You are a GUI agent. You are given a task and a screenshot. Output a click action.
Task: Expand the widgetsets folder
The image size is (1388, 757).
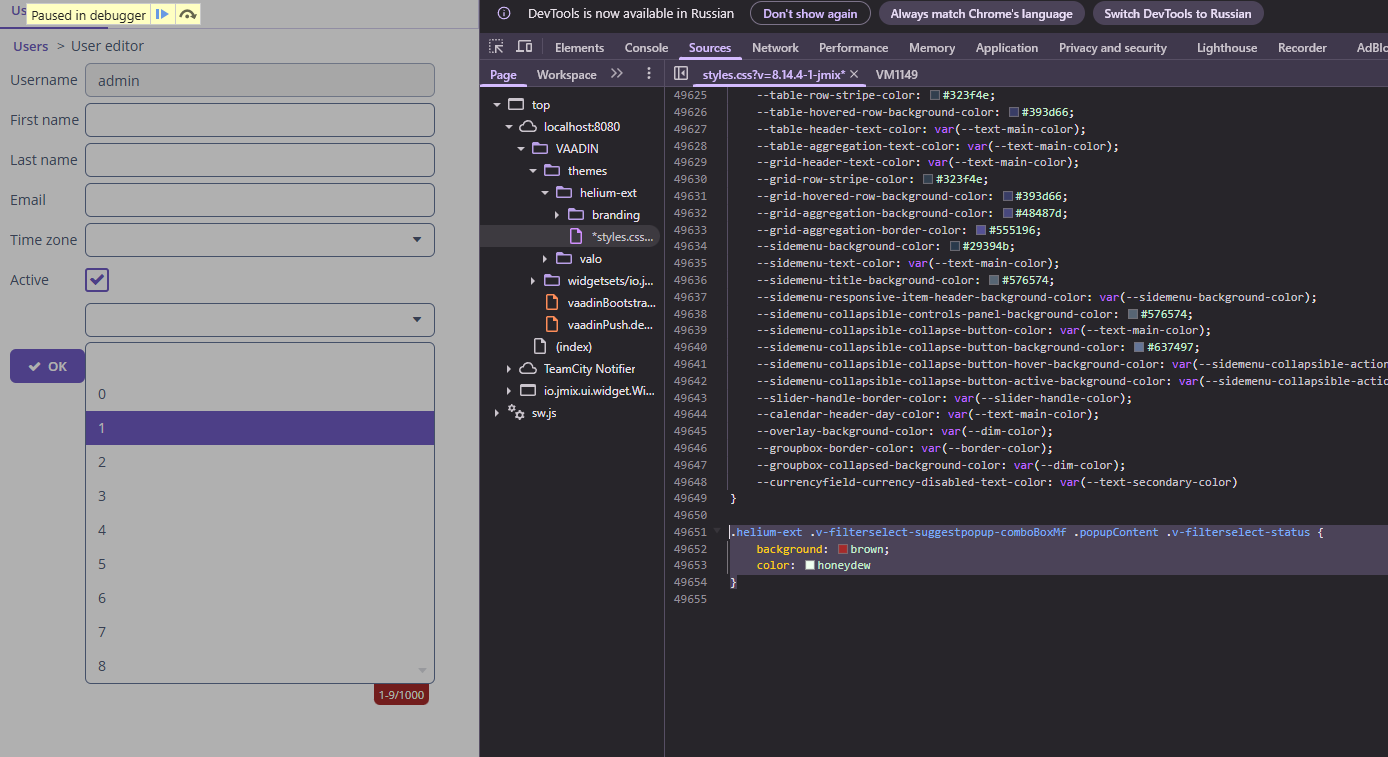point(533,281)
